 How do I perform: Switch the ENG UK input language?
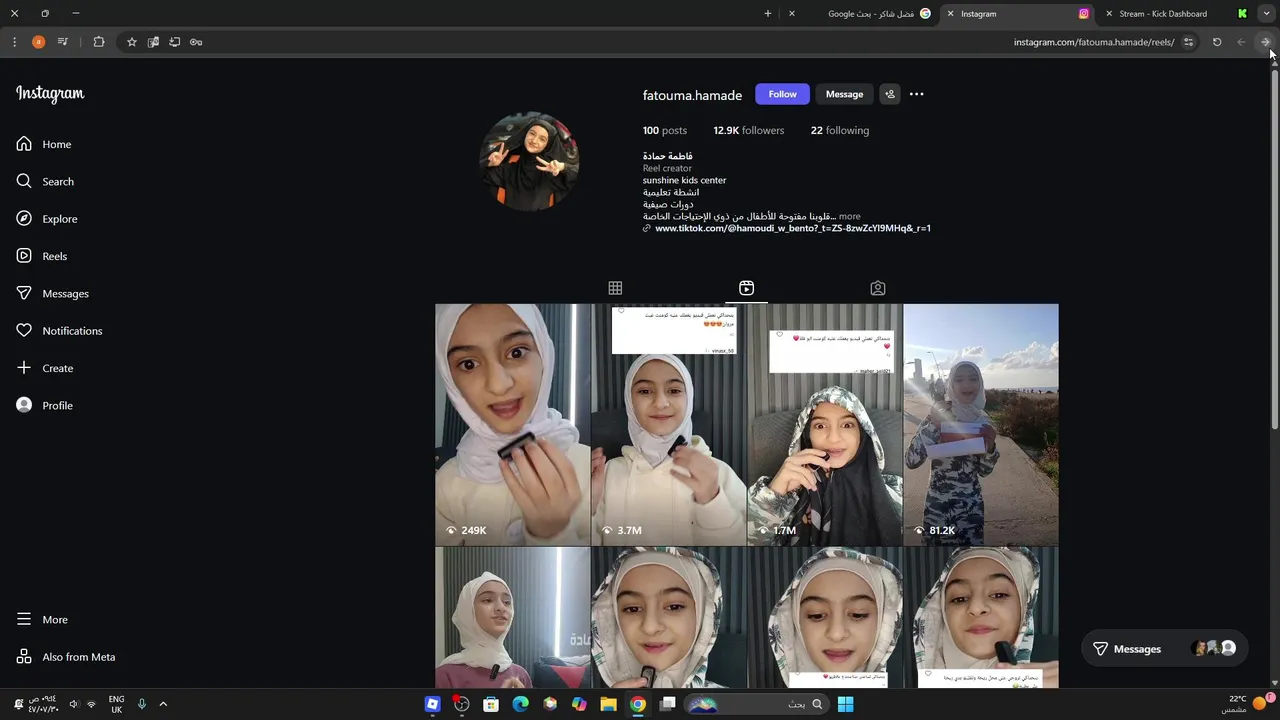point(116,704)
